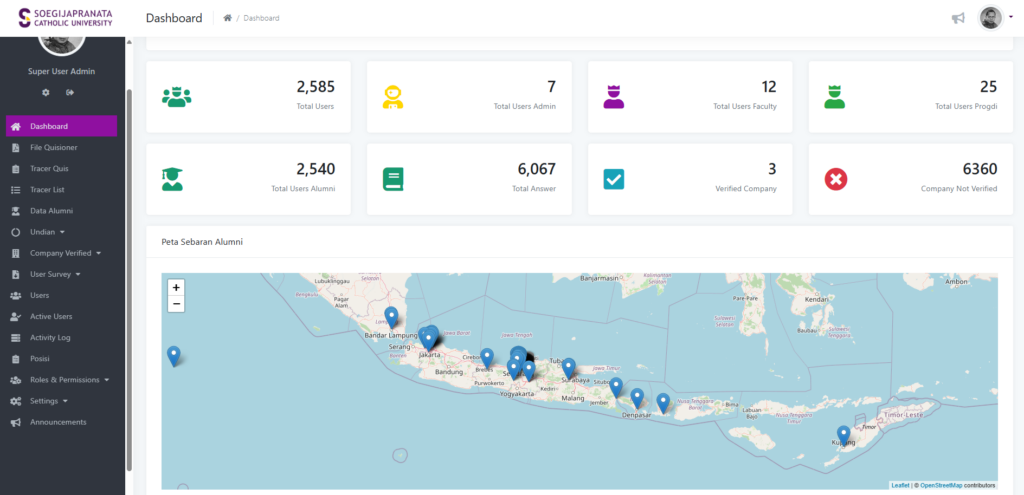Open Tracer List from the sidebar
This screenshot has width=1024, height=495.
coord(47,190)
